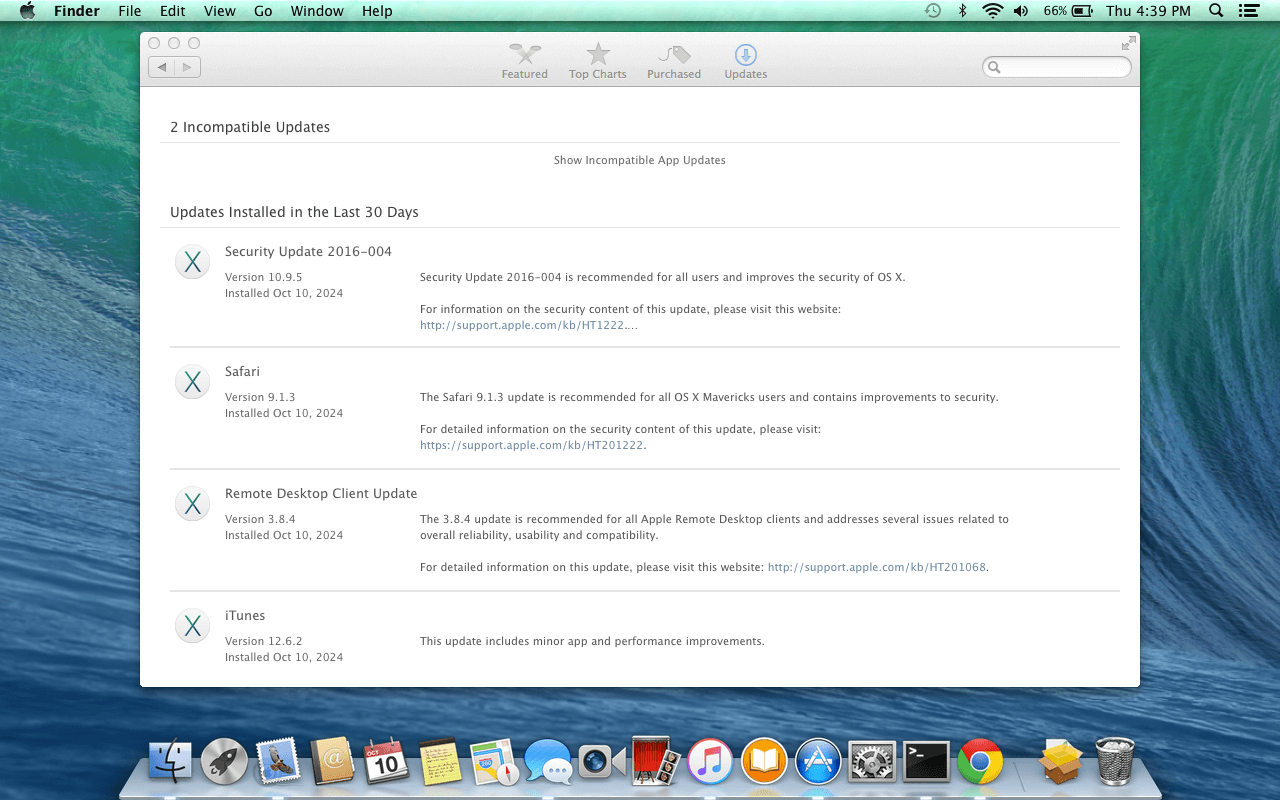Open Launchpad from the Dock
Viewport: 1280px width, 800px height.
224,762
